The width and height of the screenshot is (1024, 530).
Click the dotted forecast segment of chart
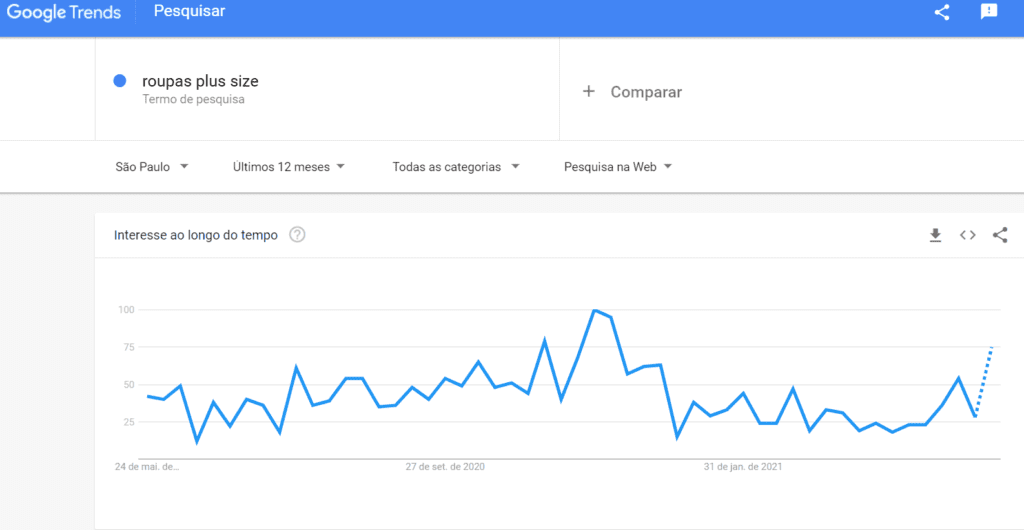tap(984, 381)
